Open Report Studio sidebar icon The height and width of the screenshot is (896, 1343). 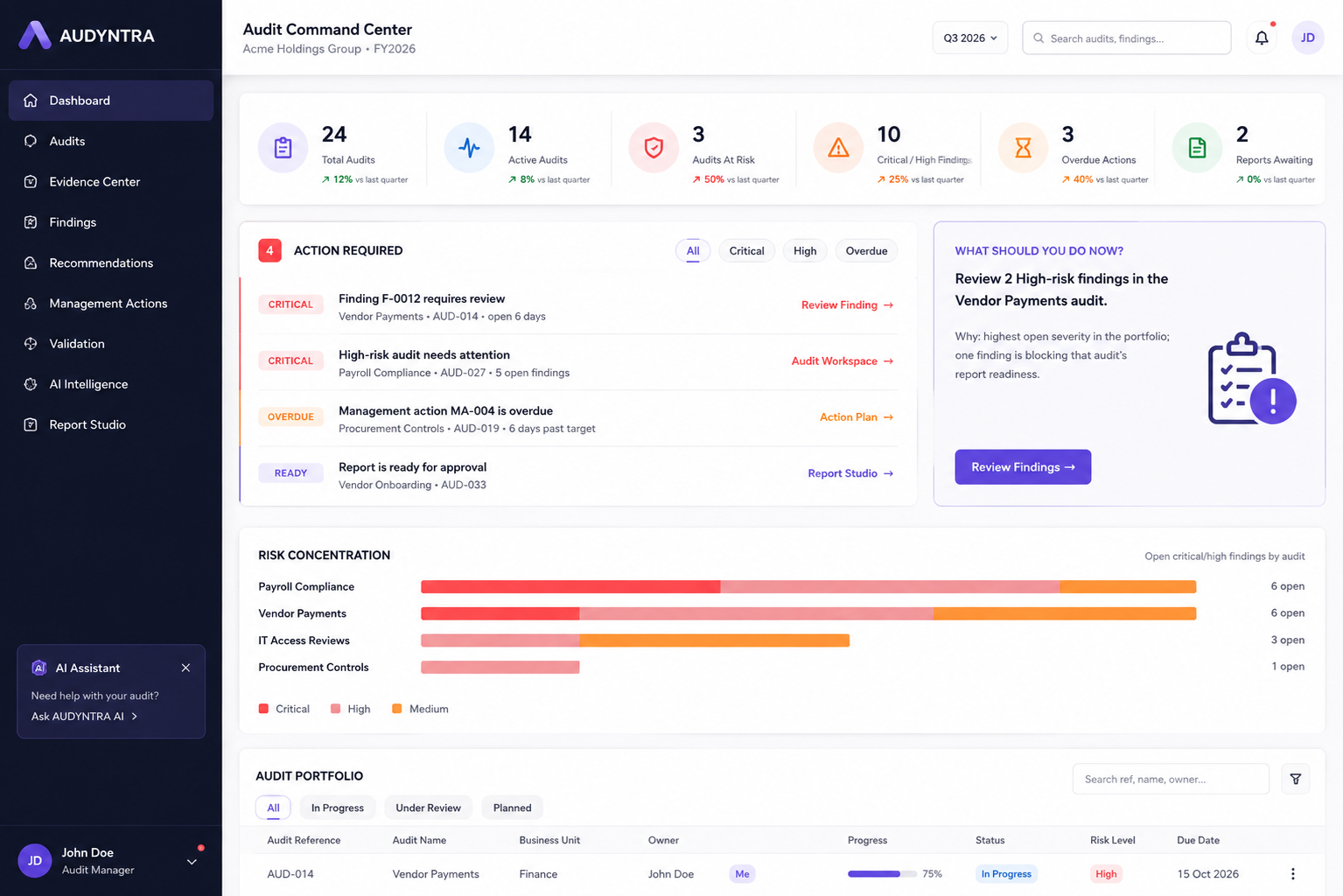pos(31,424)
